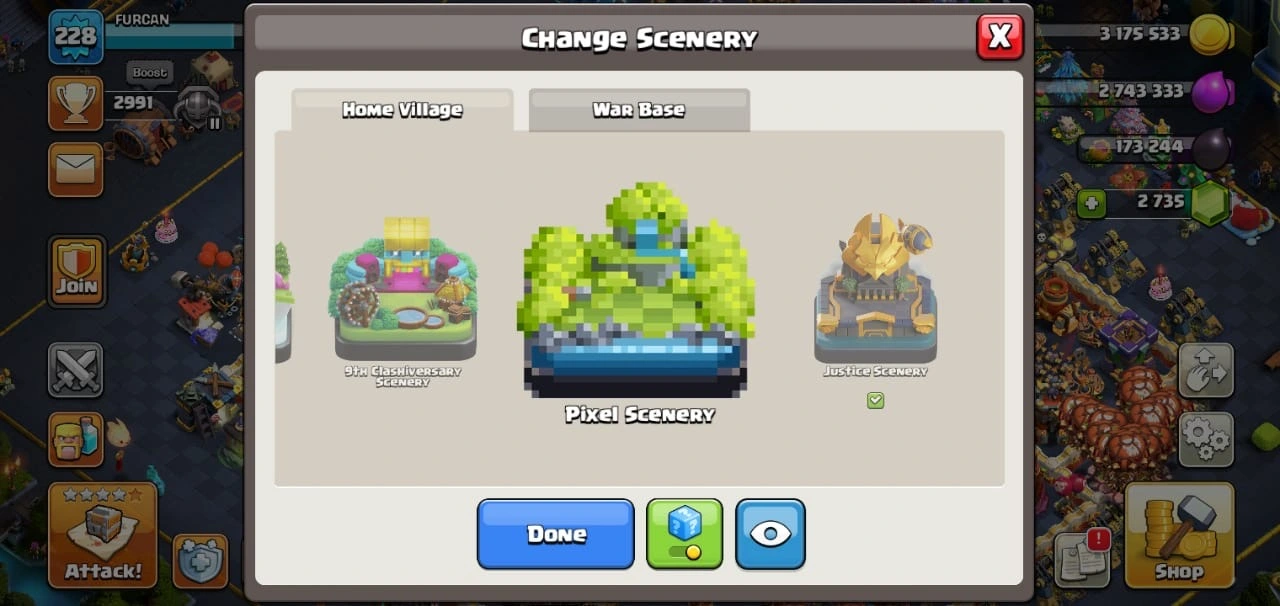Close the Change Scenery dialog
Image resolution: width=1280 pixels, height=606 pixels.
999,37
